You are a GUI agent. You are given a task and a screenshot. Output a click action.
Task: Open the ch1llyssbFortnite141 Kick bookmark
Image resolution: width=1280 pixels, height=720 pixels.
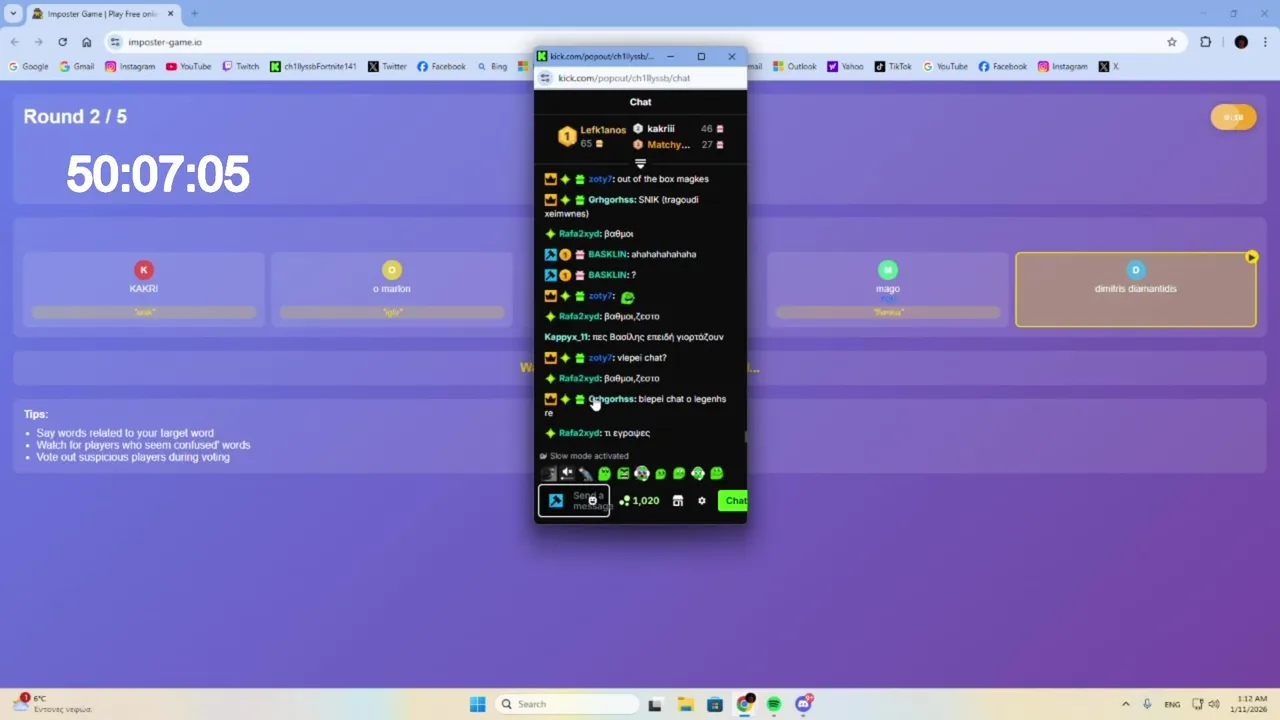point(313,67)
